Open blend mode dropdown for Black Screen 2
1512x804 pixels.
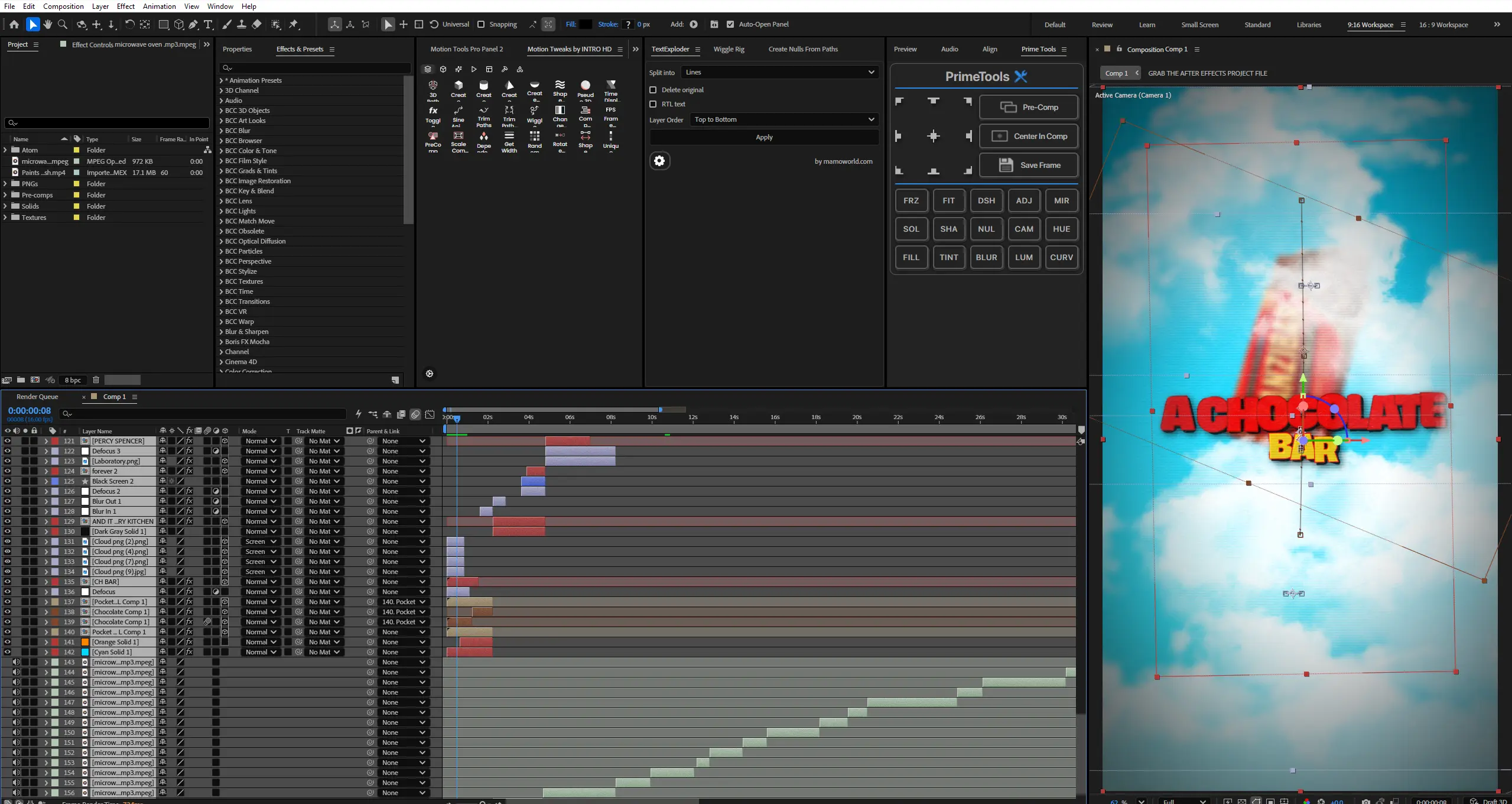point(261,481)
